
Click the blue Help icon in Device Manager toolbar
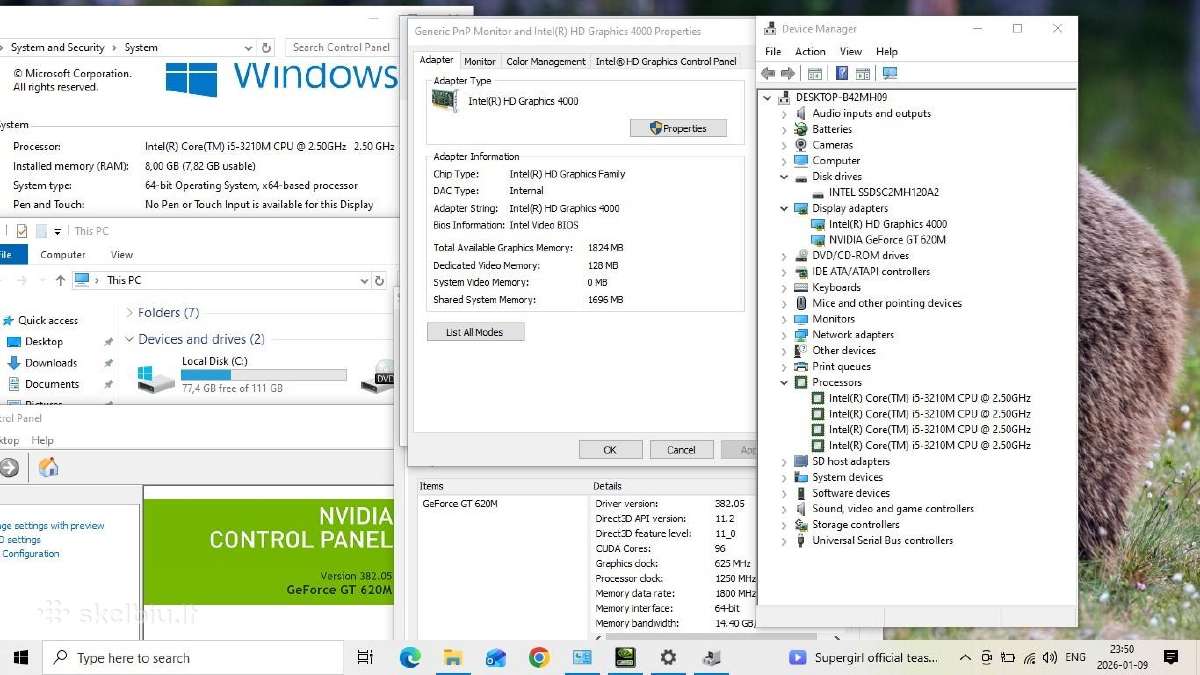(841, 74)
